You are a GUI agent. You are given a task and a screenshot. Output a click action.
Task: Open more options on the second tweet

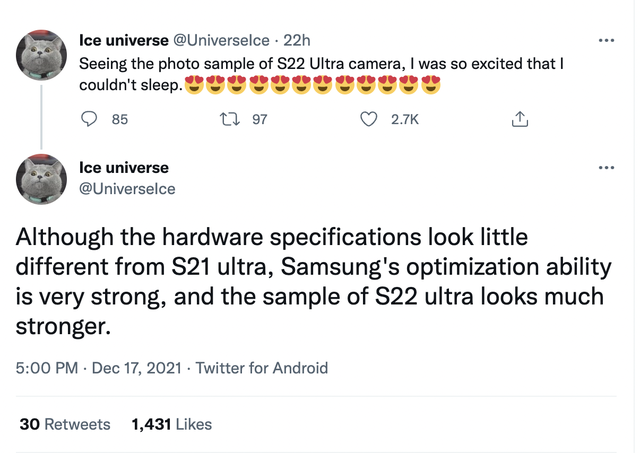604,168
